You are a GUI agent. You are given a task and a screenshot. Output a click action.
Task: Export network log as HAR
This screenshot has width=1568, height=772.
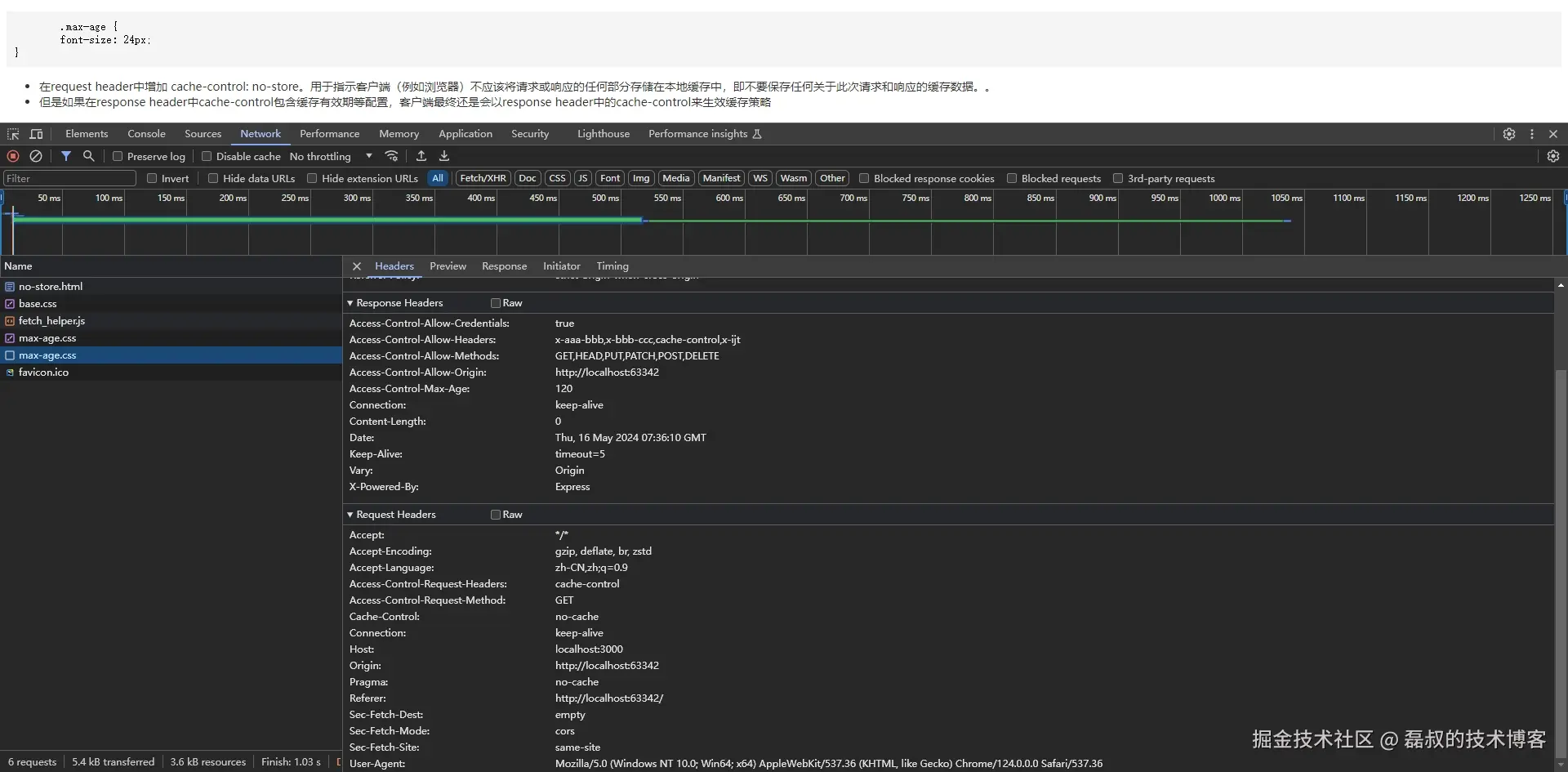tap(443, 156)
